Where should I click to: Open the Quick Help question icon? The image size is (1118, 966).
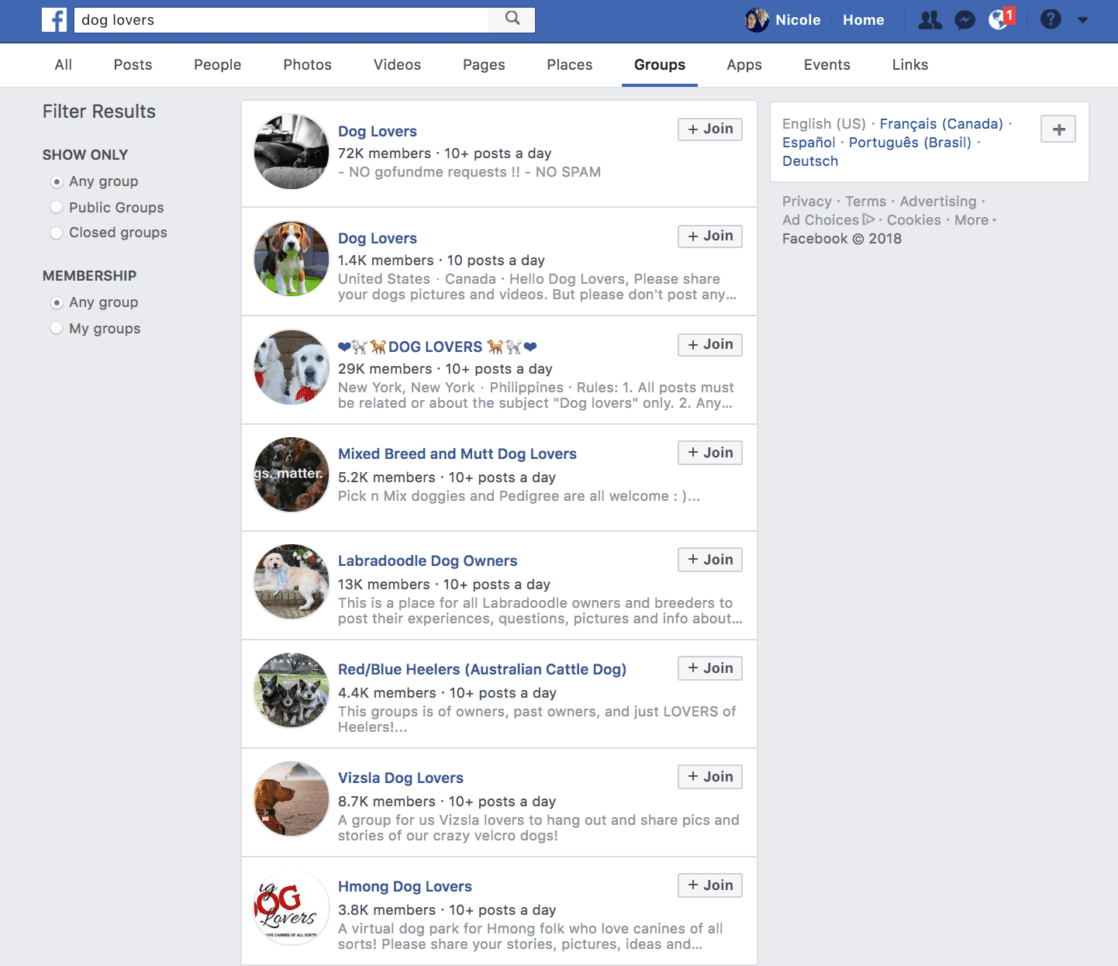[1050, 19]
